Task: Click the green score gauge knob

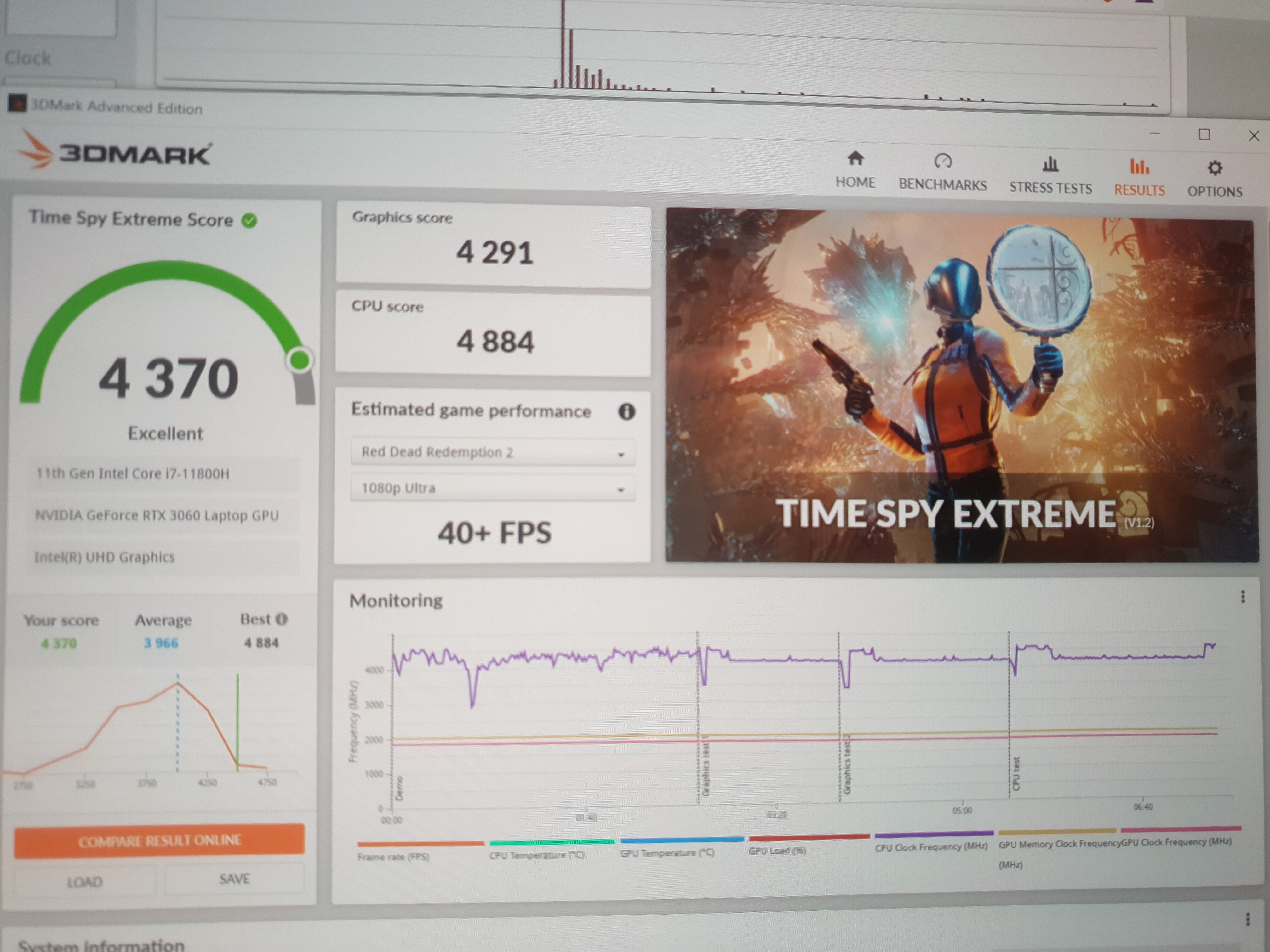Action: [x=299, y=360]
